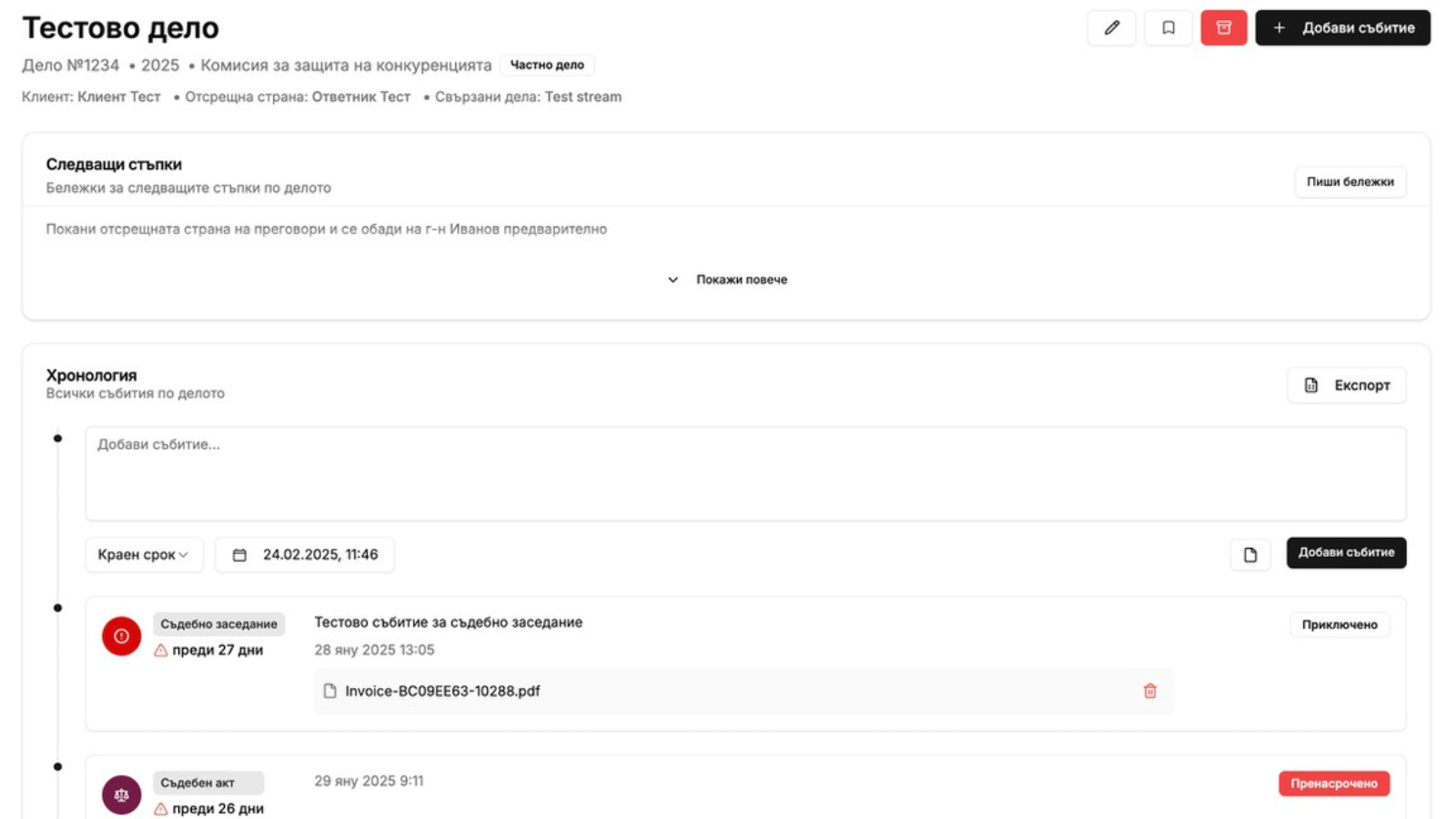Click into the 'Добави събитие...' text area

745,473
